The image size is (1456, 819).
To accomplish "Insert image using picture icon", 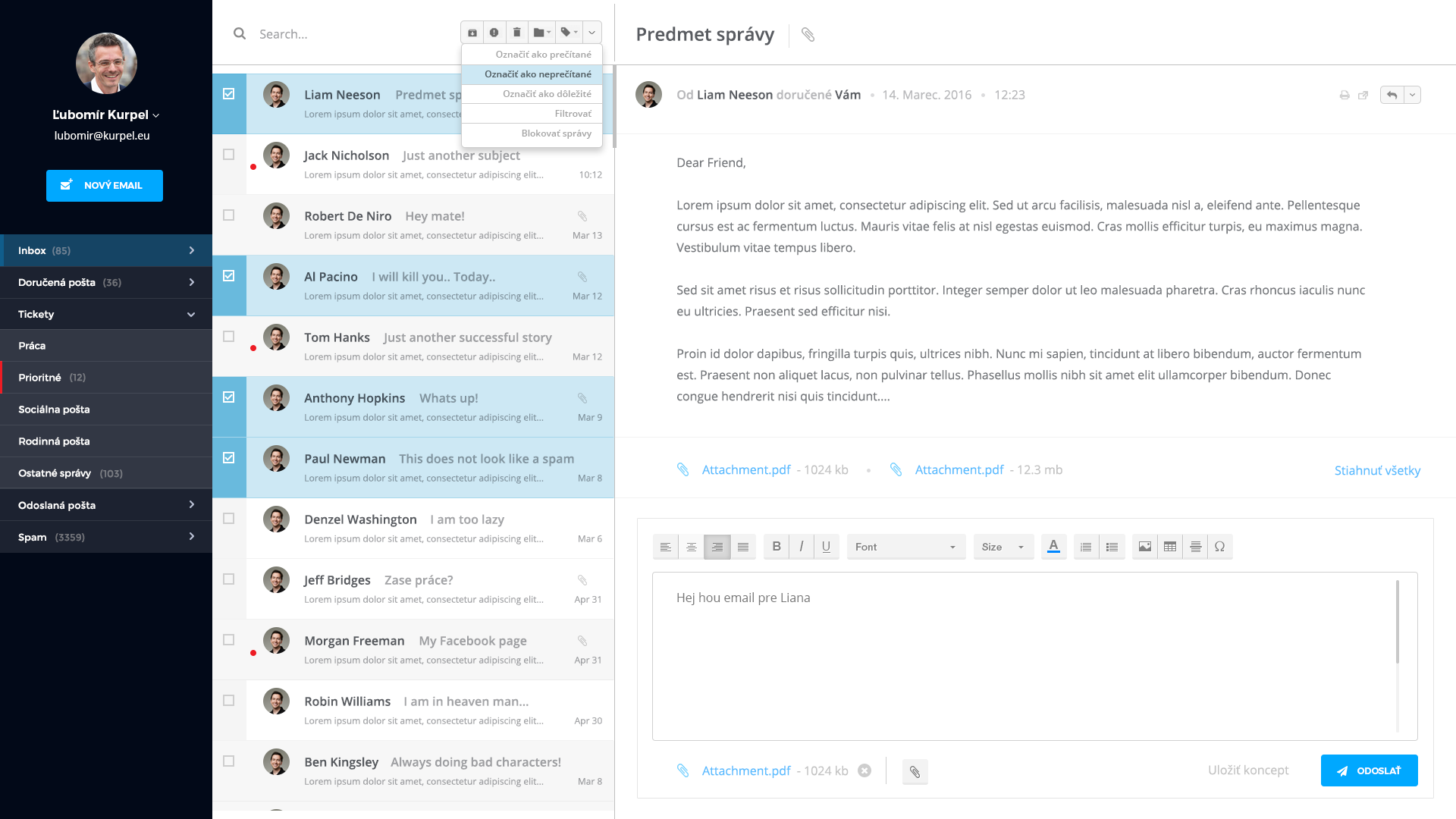I will click(x=1144, y=547).
